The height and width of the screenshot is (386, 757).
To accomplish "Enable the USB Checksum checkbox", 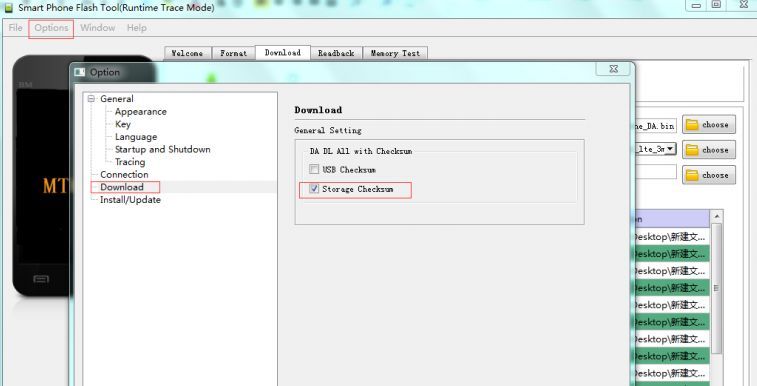I will pos(314,169).
